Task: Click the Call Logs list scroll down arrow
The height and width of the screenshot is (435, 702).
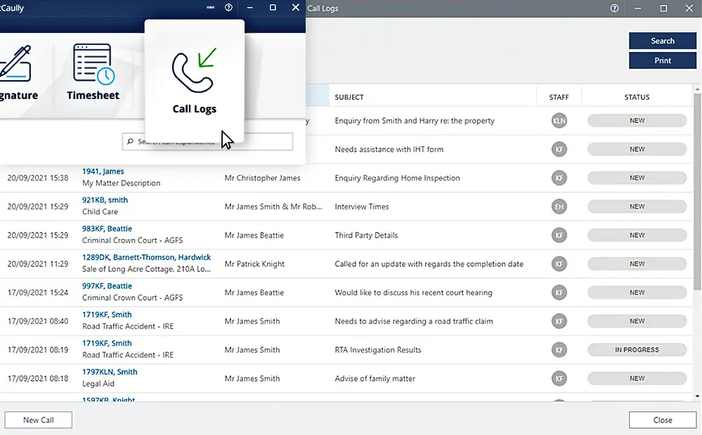Action: click(x=697, y=396)
